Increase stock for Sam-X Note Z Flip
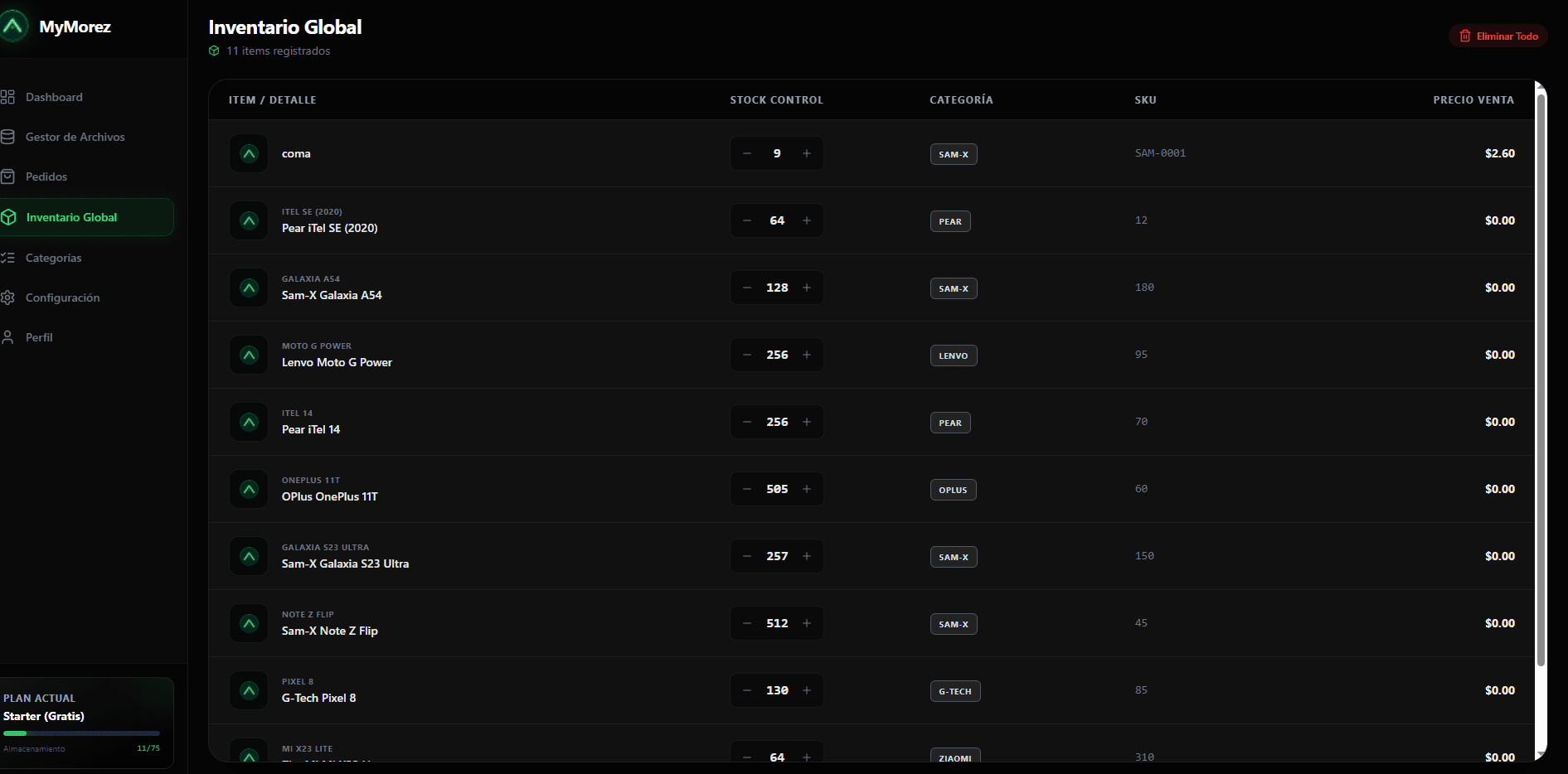The height and width of the screenshot is (774, 1568). 807,622
